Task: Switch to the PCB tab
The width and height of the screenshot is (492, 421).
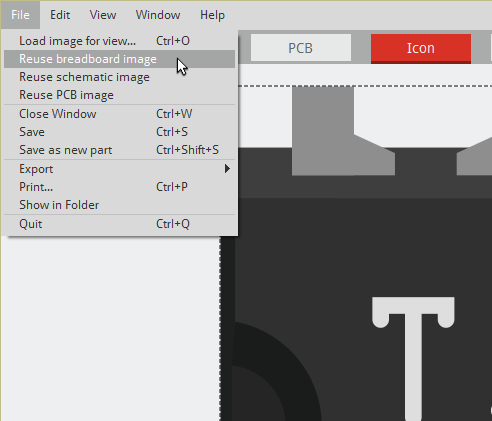Action: tap(301, 48)
